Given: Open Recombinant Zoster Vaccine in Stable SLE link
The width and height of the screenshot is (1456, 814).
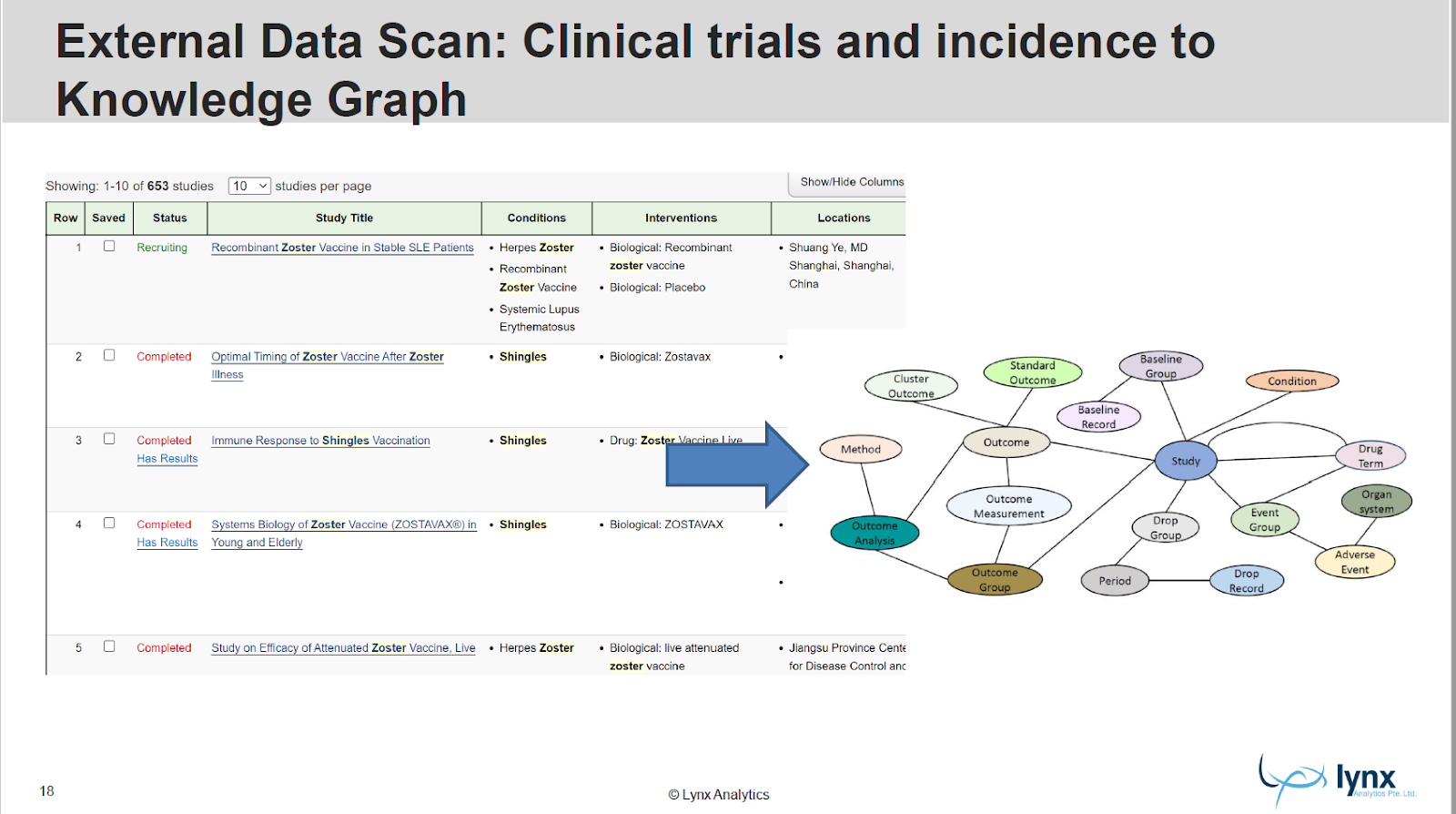Looking at the screenshot, I should (x=342, y=248).
